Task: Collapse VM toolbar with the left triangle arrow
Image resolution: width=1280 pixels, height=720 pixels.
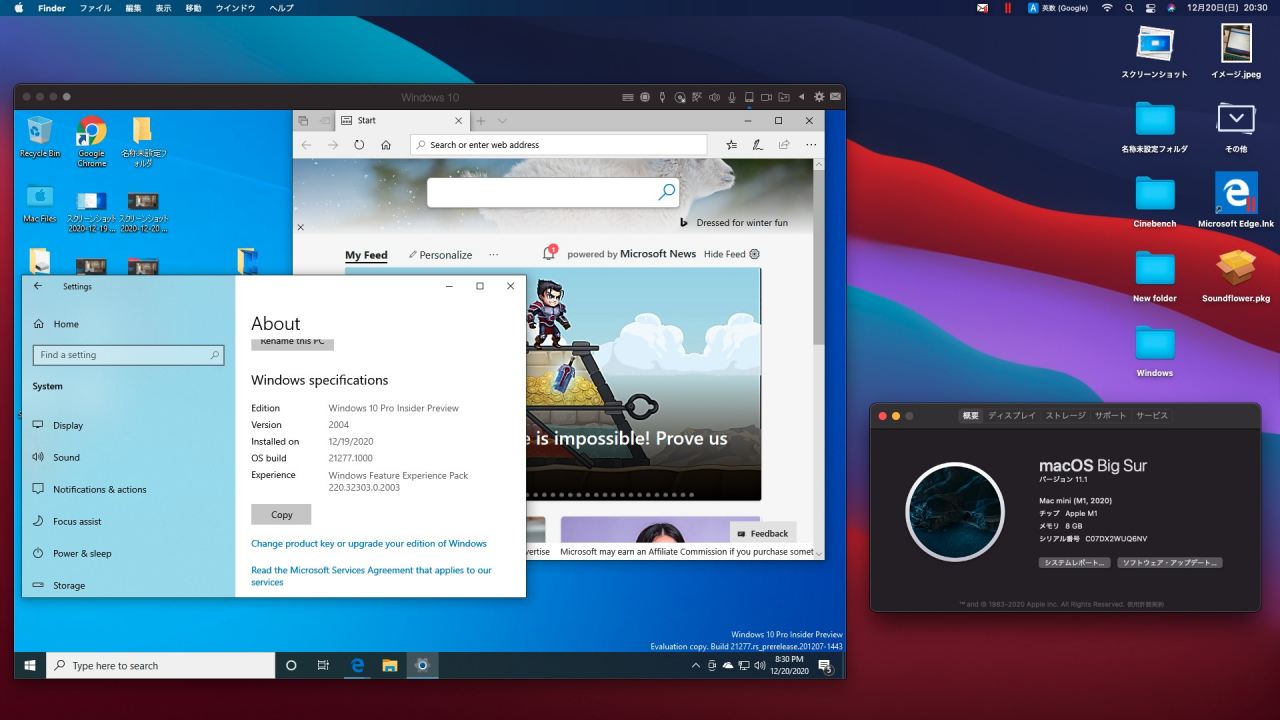Action: 801,97
